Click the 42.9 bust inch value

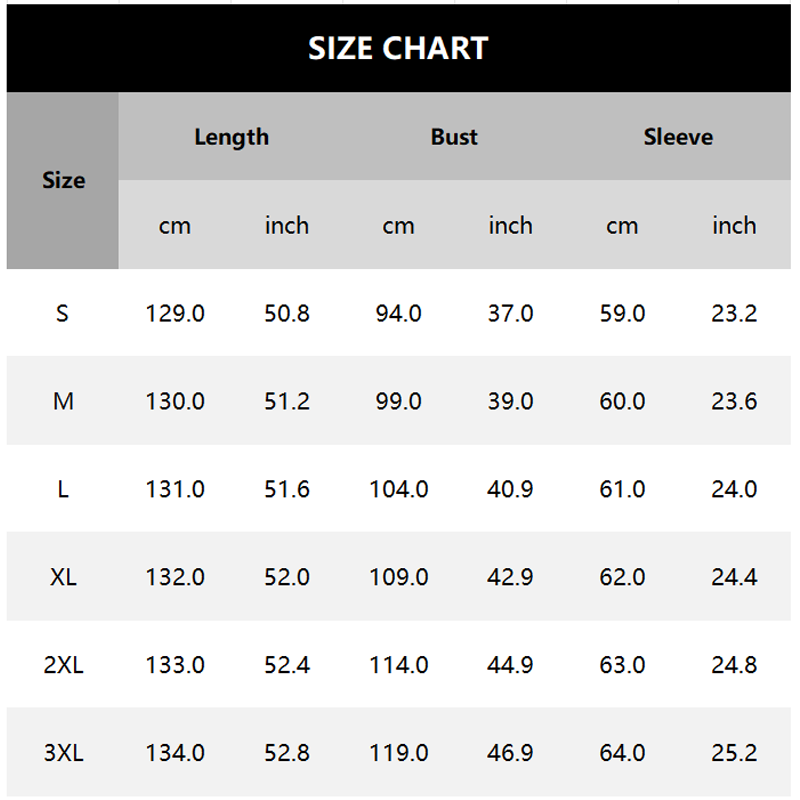tap(510, 577)
